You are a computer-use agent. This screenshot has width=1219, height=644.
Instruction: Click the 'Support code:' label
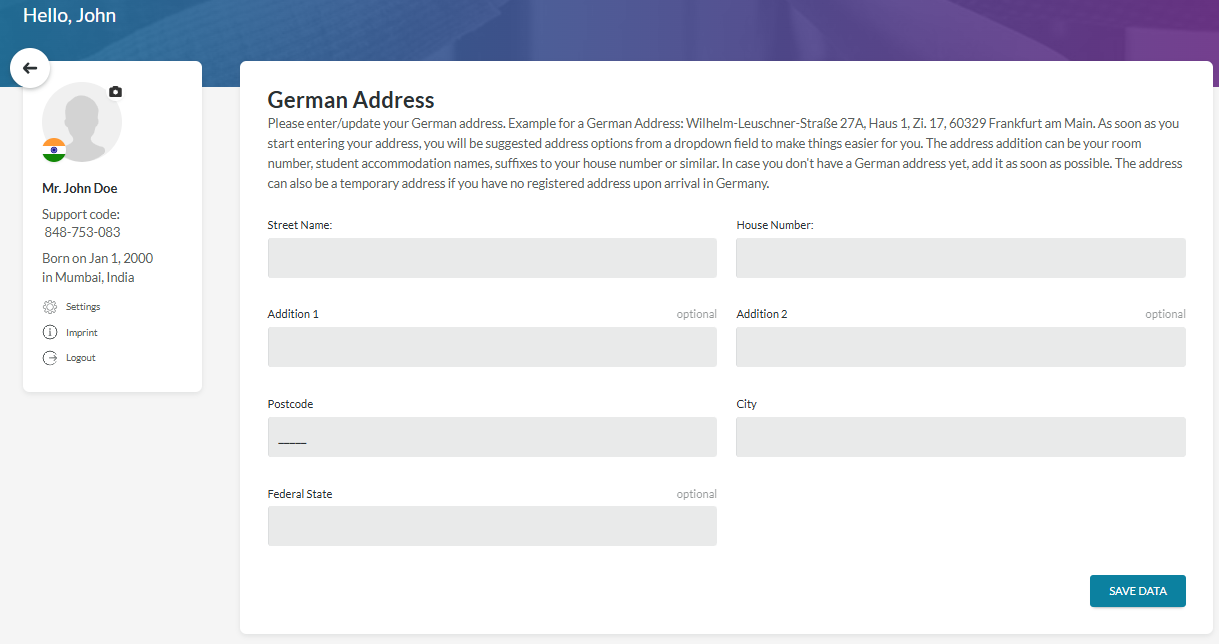(81, 214)
